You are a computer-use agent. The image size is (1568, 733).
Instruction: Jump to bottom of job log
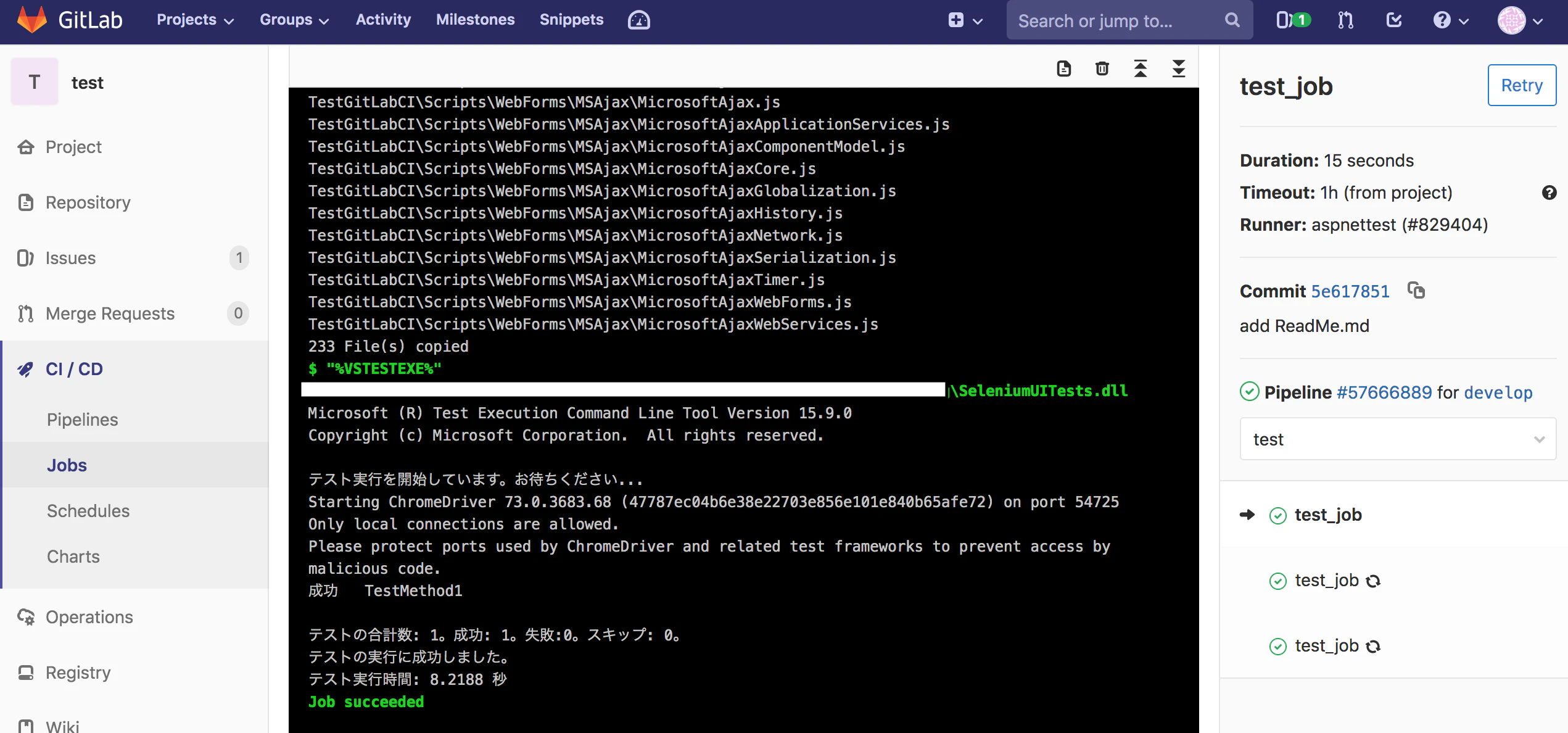click(x=1179, y=68)
